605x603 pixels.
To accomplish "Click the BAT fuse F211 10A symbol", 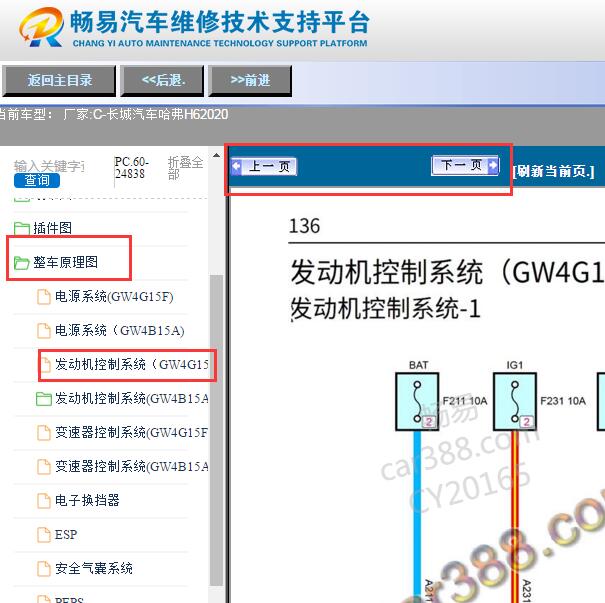I will (417, 402).
